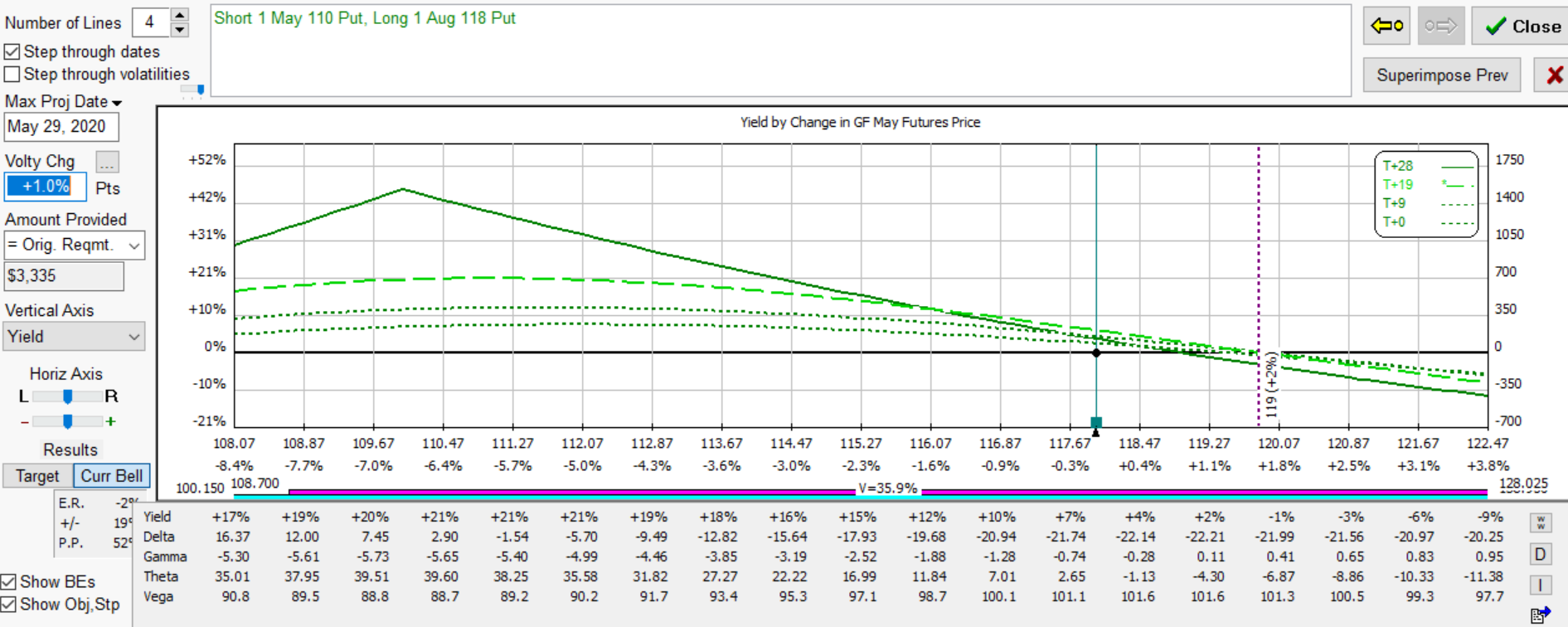Click the 108.700 price label below chart
The height and width of the screenshot is (627, 1568).
(255, 484)
